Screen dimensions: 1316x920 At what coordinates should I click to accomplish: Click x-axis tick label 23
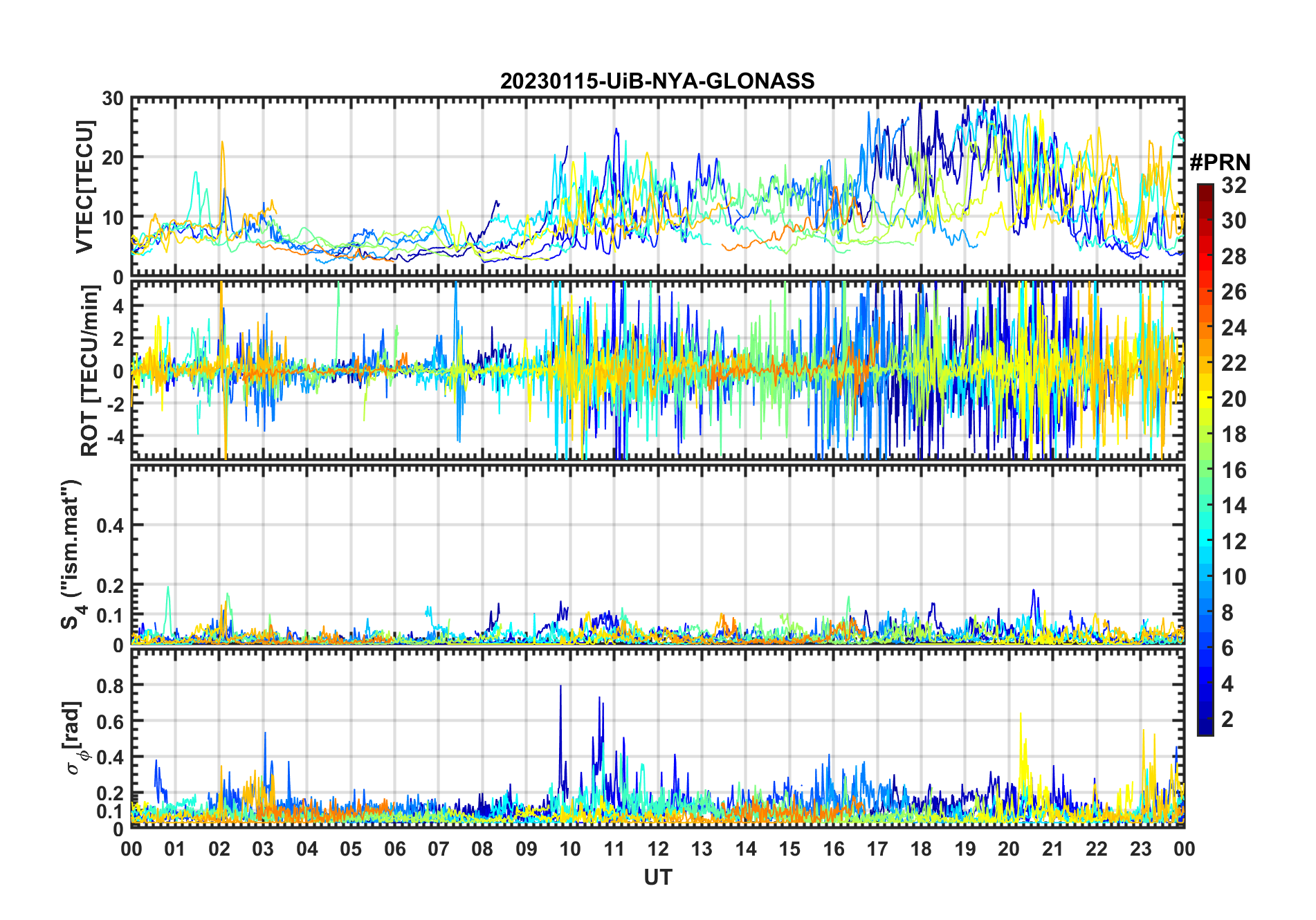tap(1140, 849)
